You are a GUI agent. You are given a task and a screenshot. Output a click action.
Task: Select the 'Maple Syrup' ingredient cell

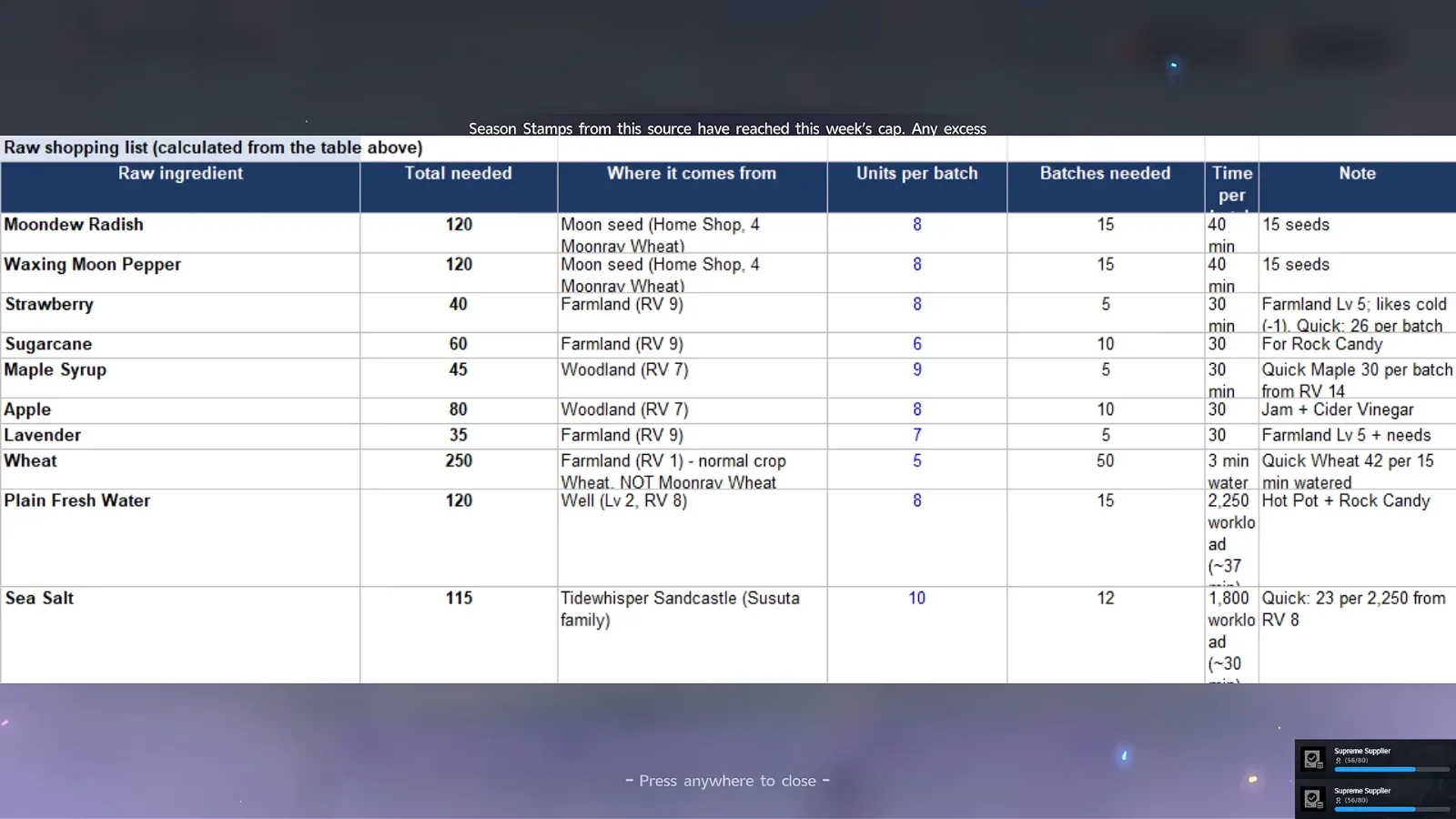[180, 379]
